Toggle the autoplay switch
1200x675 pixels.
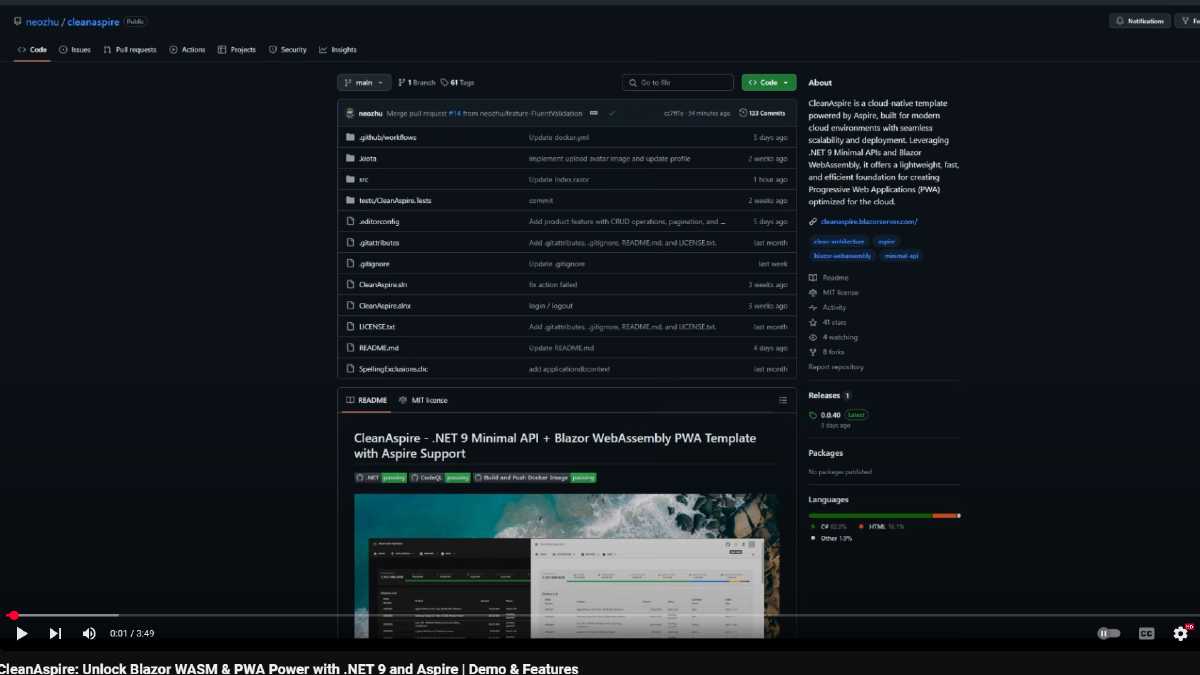pyautogui.click(x=1108, y=633)
